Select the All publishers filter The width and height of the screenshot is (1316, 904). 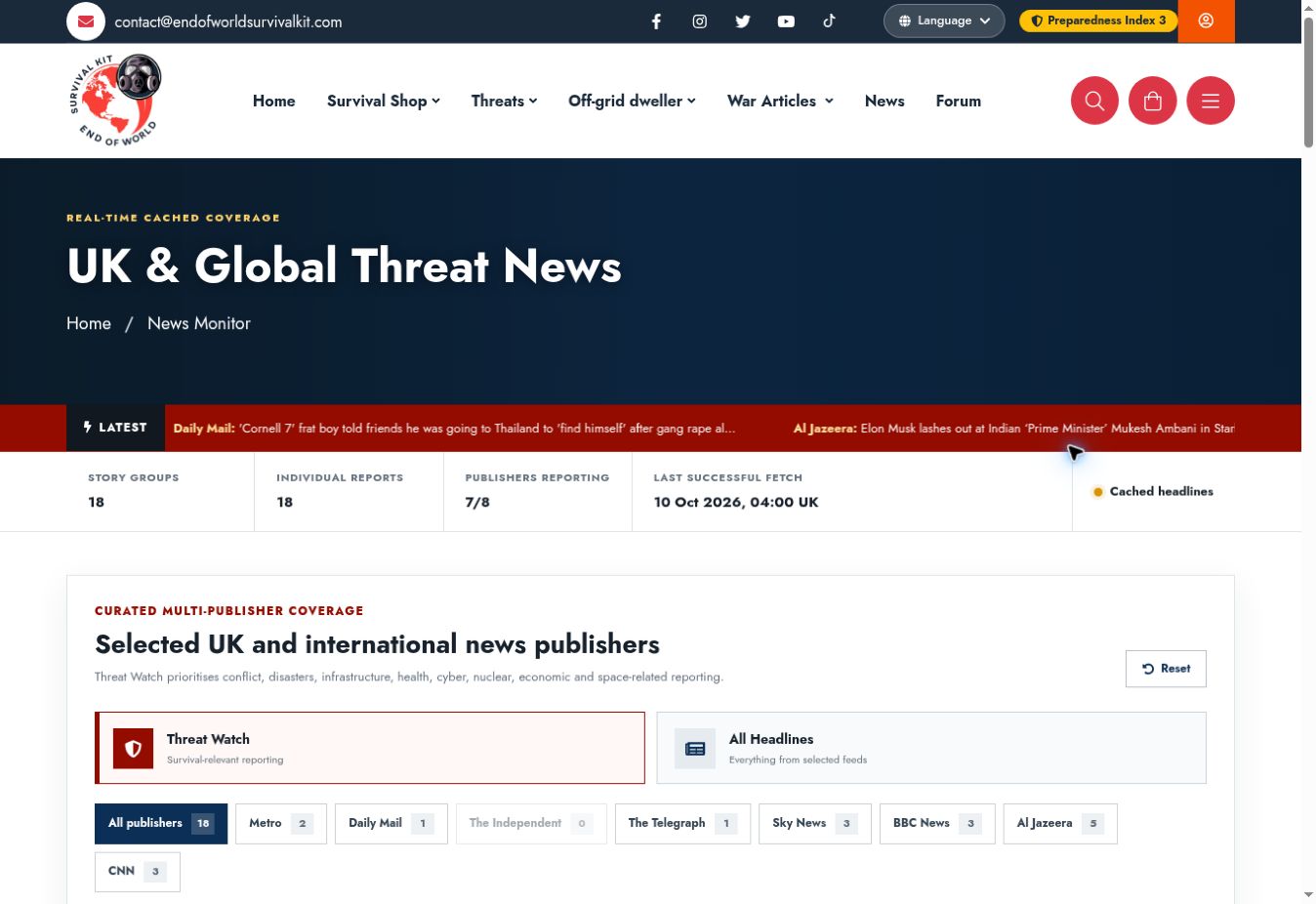[x=161, y=824]
